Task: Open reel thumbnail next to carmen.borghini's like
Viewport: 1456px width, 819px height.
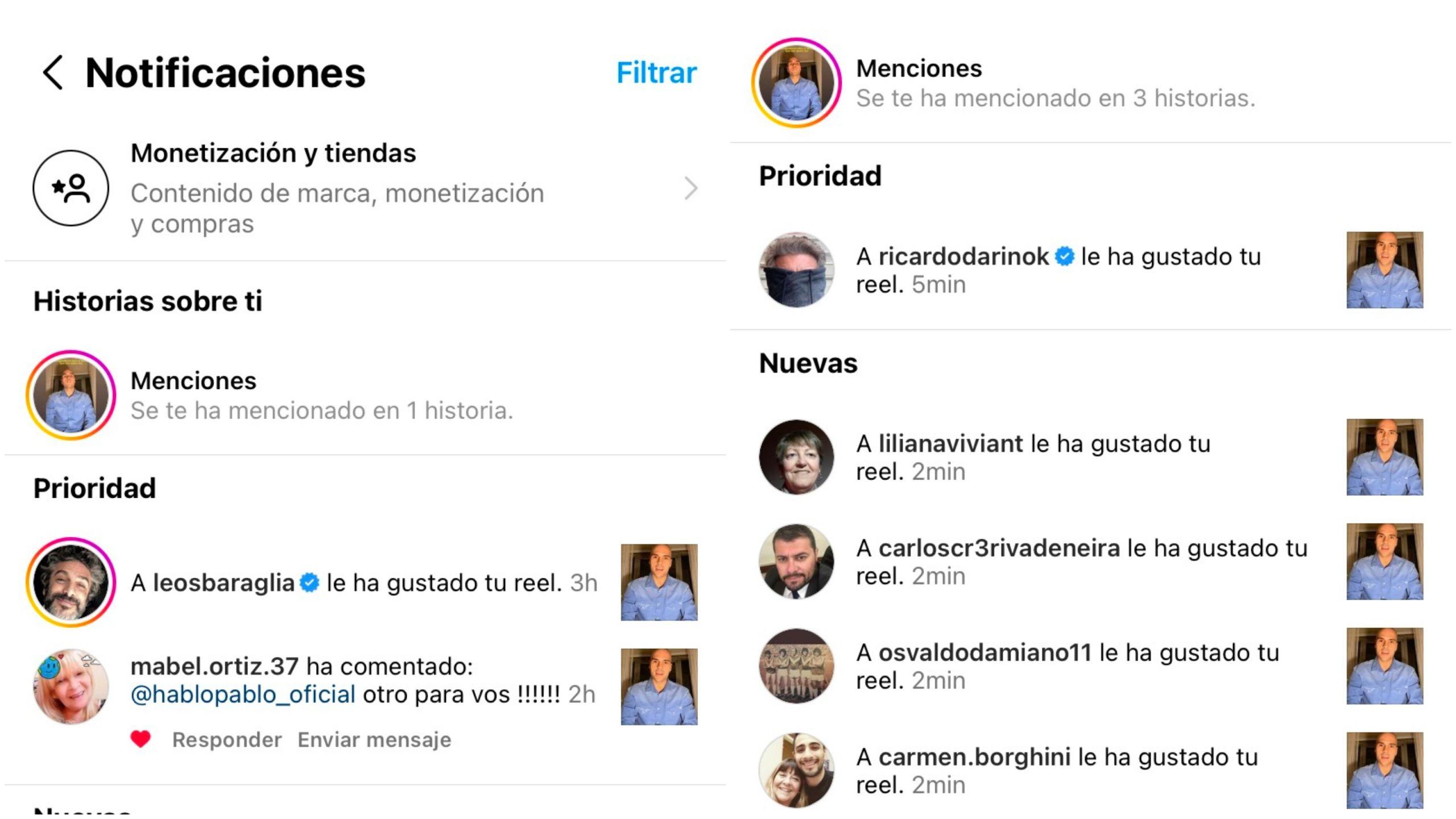Action: click(x=1385, y=771)
